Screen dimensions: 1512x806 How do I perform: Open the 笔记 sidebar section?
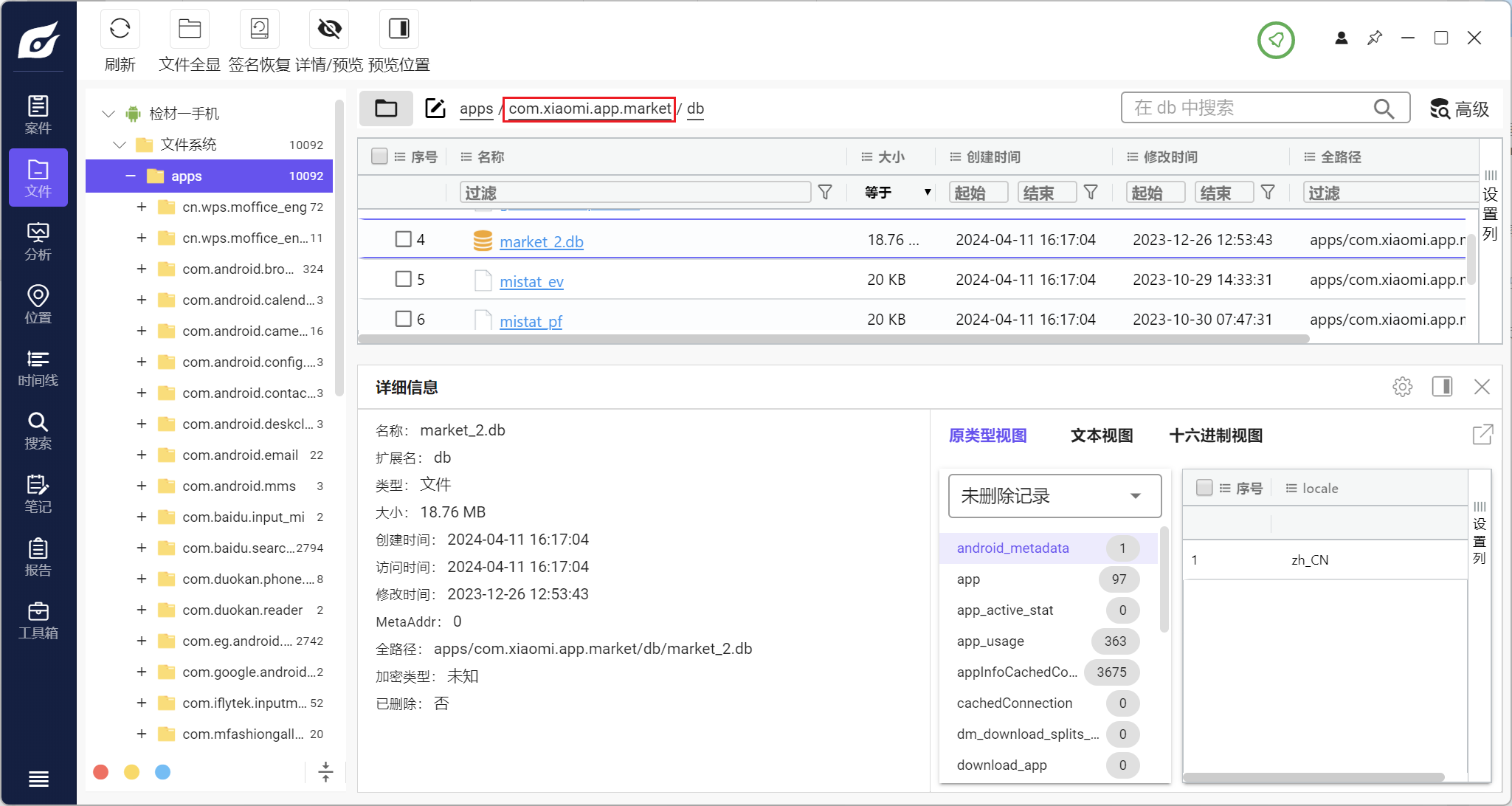tap(38, 494)
